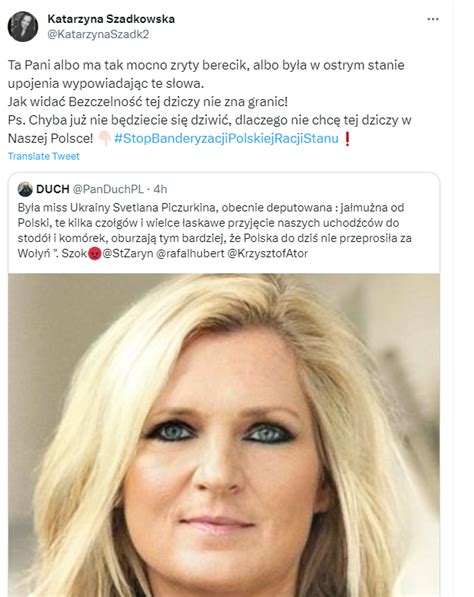Screen dimensions: 474x597
Task: Click the angry face emoji after Szok
Action: tap(95, 254)
